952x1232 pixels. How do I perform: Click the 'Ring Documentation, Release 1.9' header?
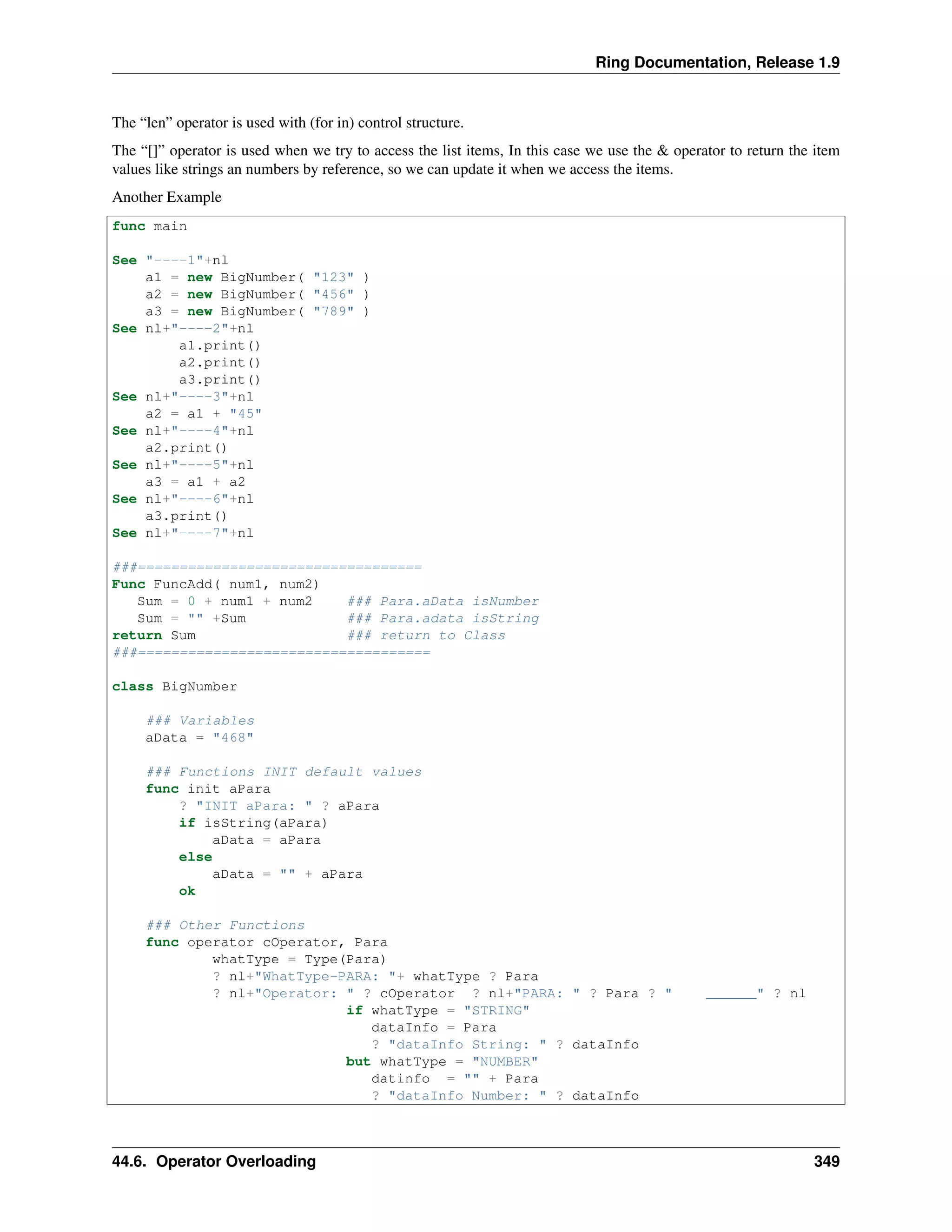[x=717, y=62]
